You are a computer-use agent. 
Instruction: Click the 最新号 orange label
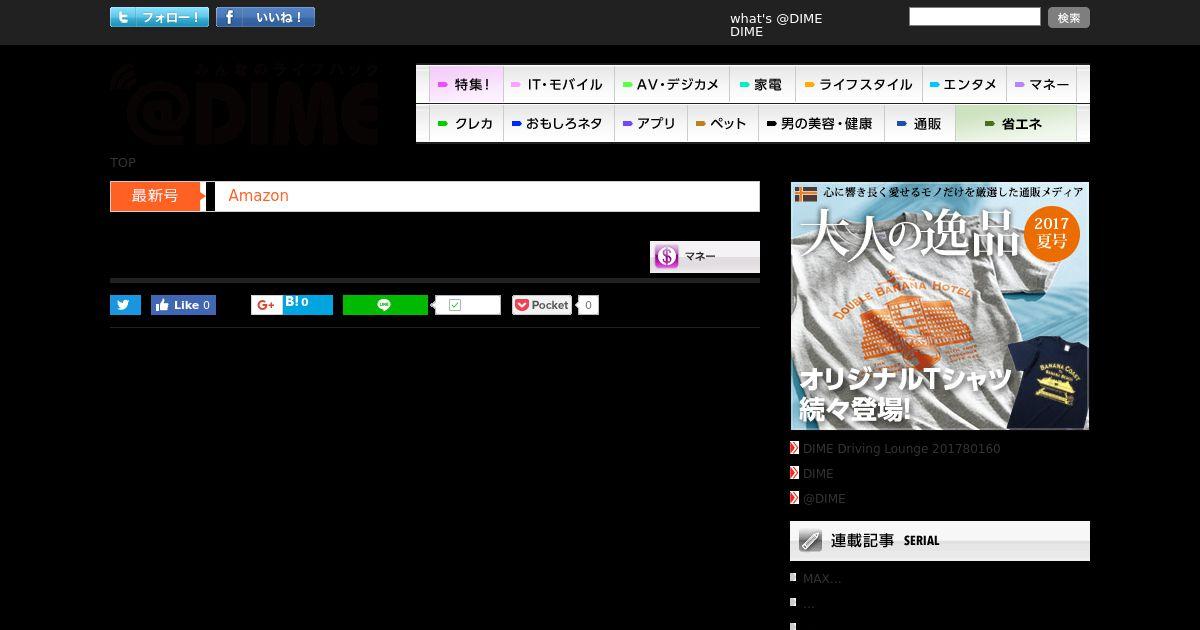156,196
